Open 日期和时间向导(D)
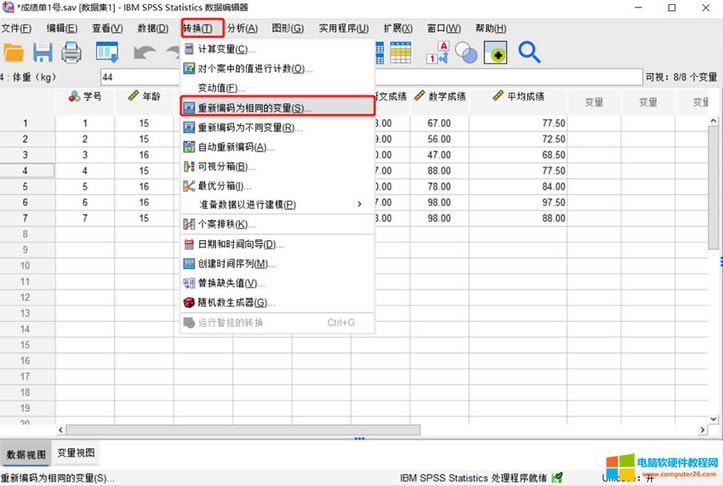The width and height of the screenshot is (723, 486). coord(277,244)
